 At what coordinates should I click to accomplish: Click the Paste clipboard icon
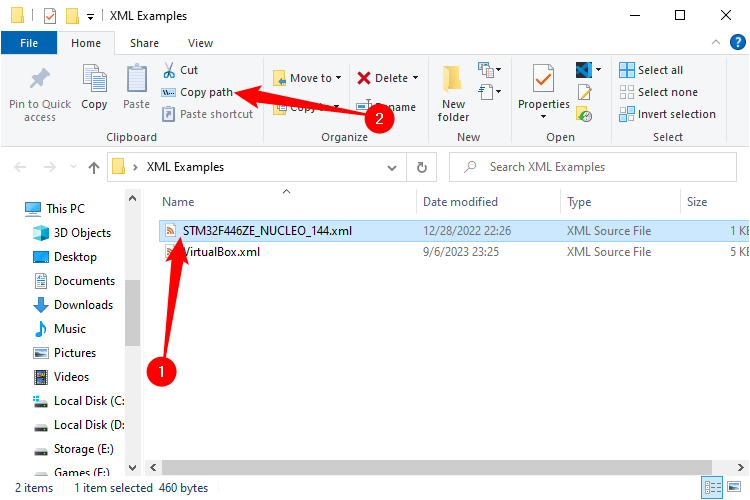click(x=136, y=78)
